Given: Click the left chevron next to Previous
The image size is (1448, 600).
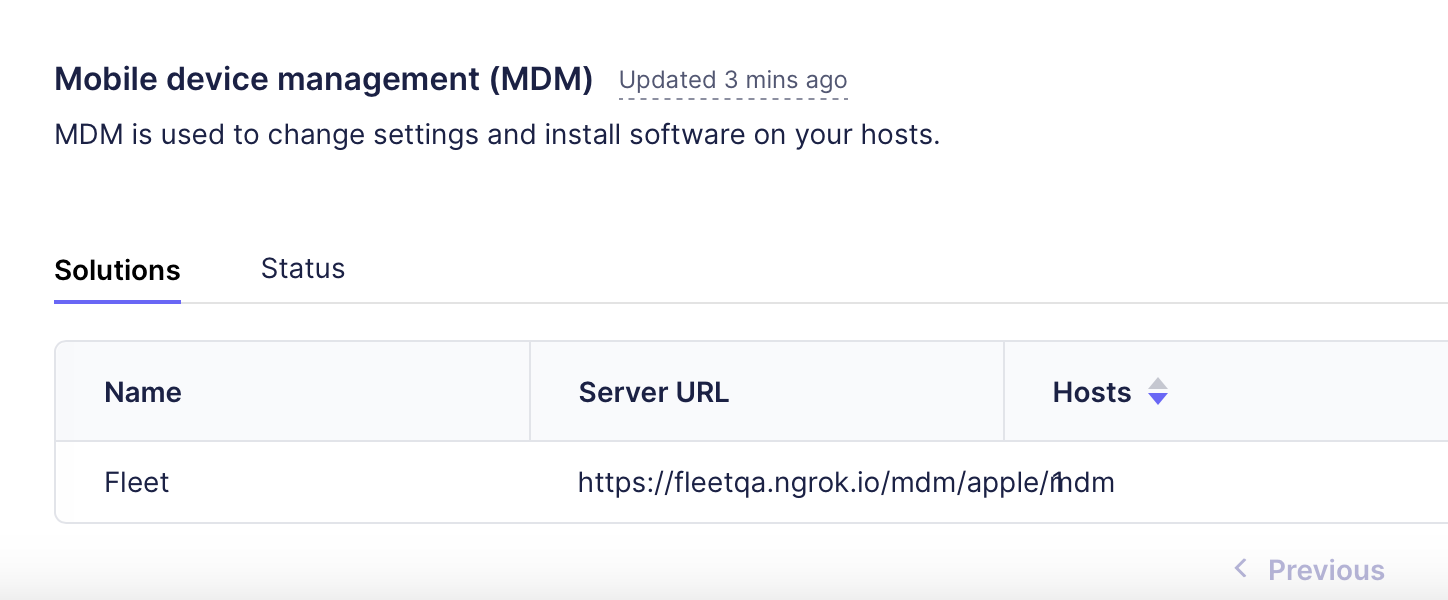Looking at the screenshot, I should [1240, 568].
